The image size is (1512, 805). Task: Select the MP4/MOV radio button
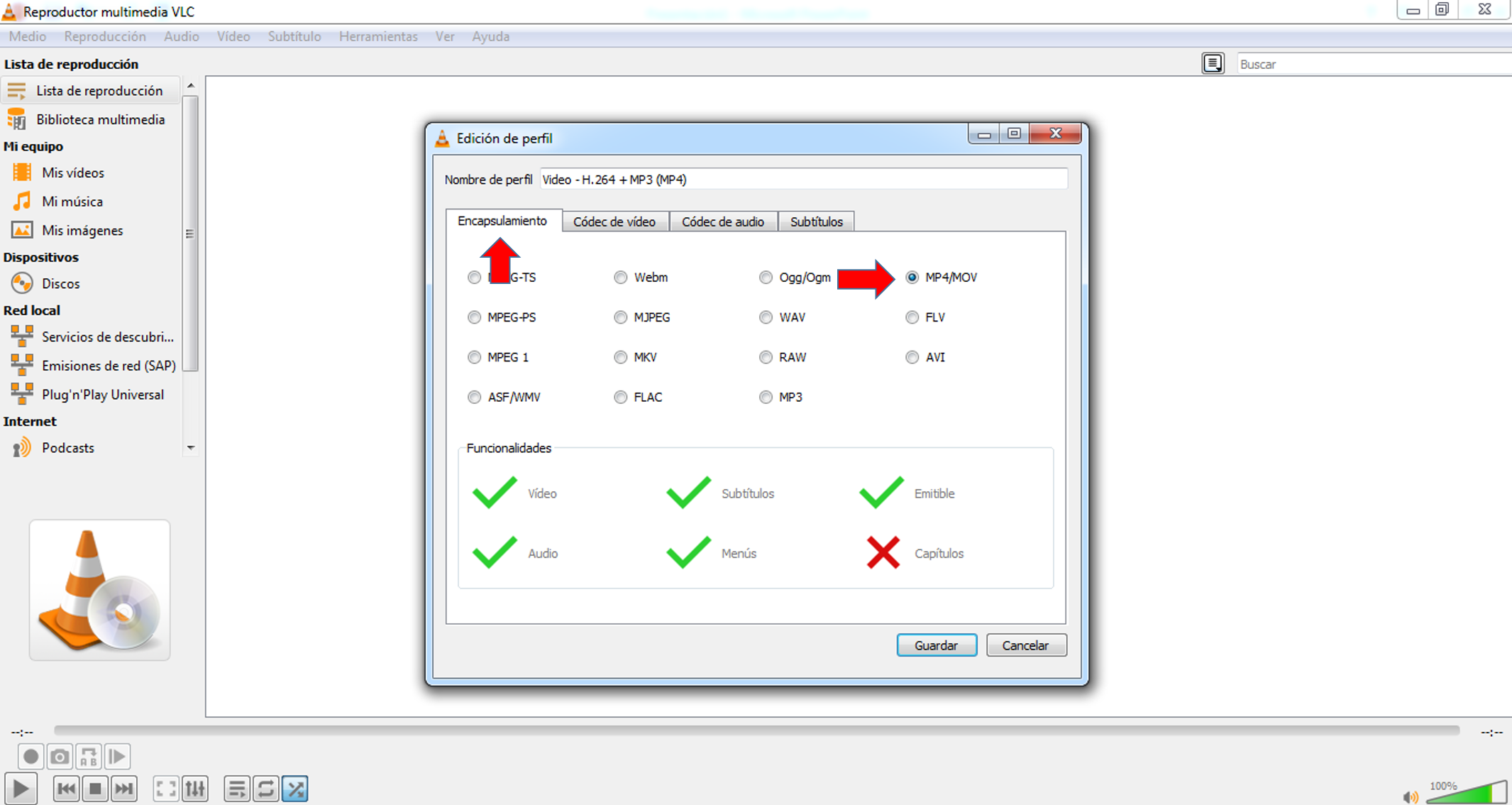912,277
